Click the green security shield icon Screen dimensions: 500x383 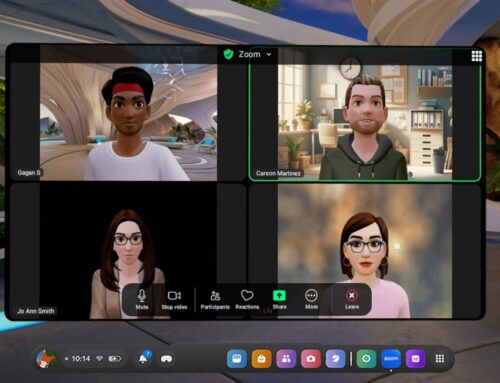click(228, 54)
